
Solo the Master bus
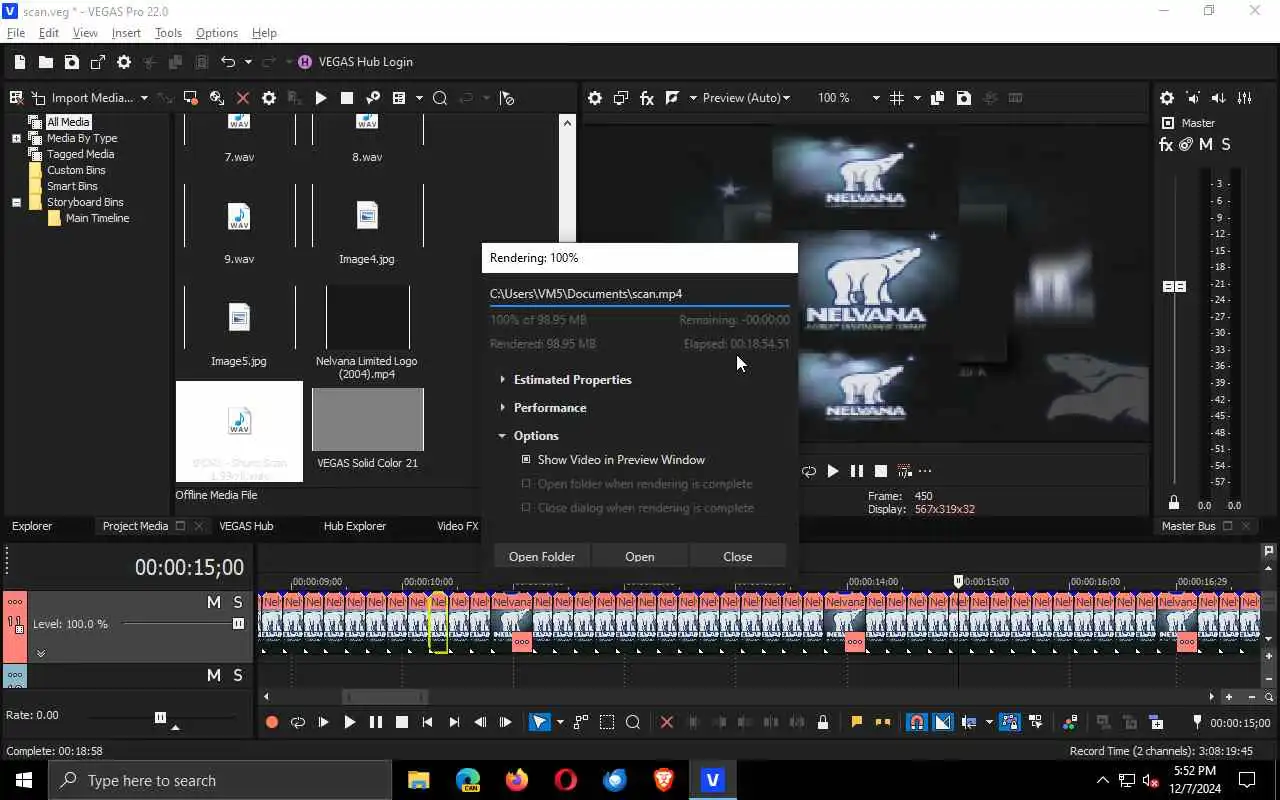click(1226, 144)
